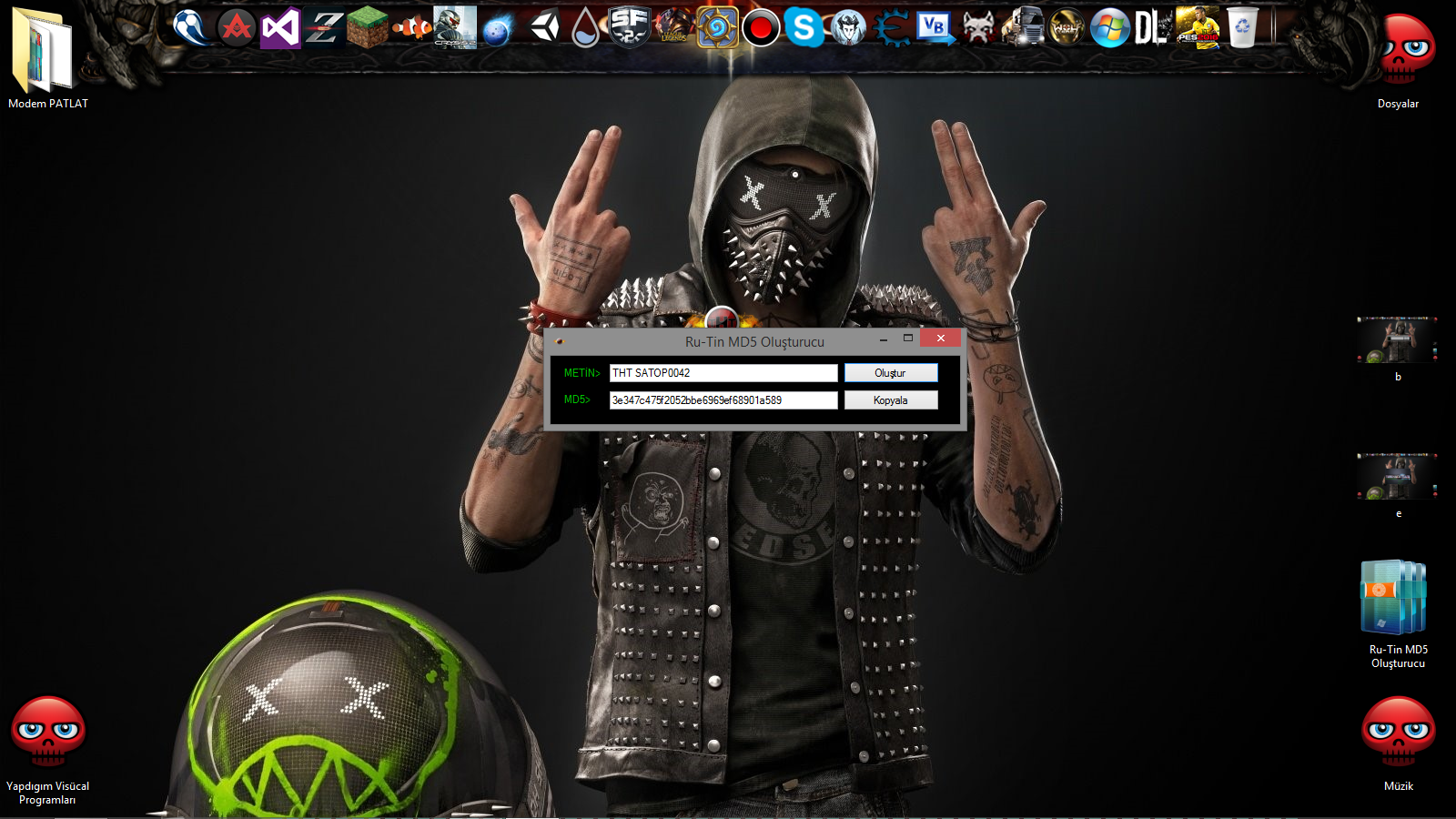
Task: Open the blue flaming globe icon
Action: 499,28
